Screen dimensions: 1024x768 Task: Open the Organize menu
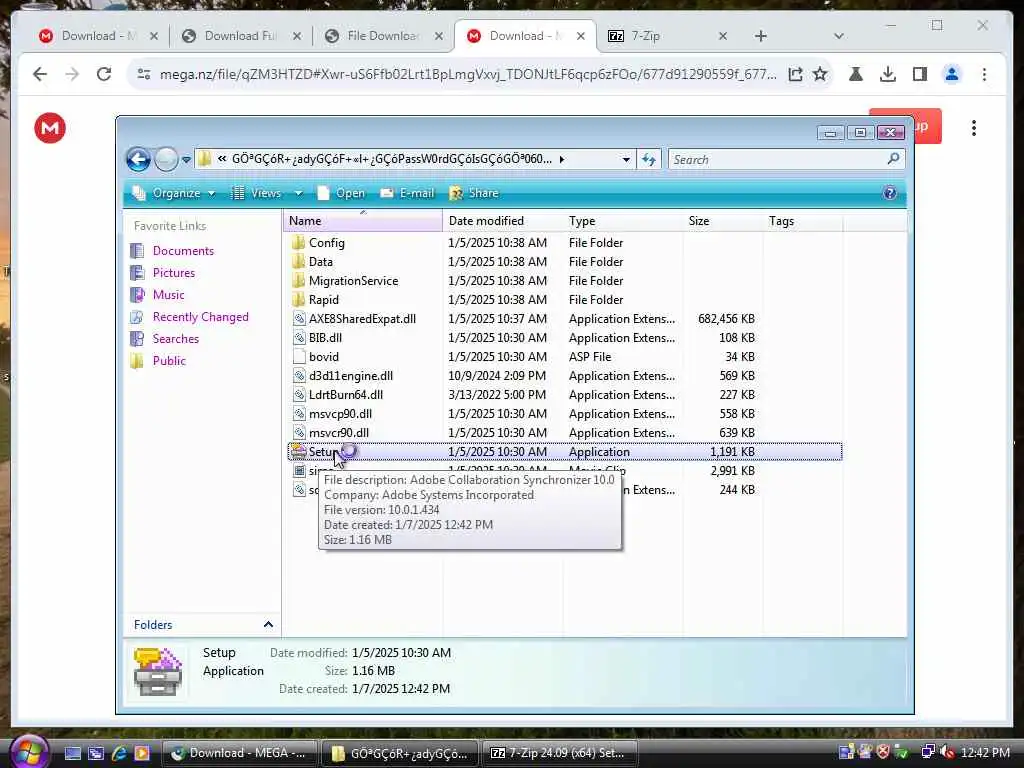174,193
